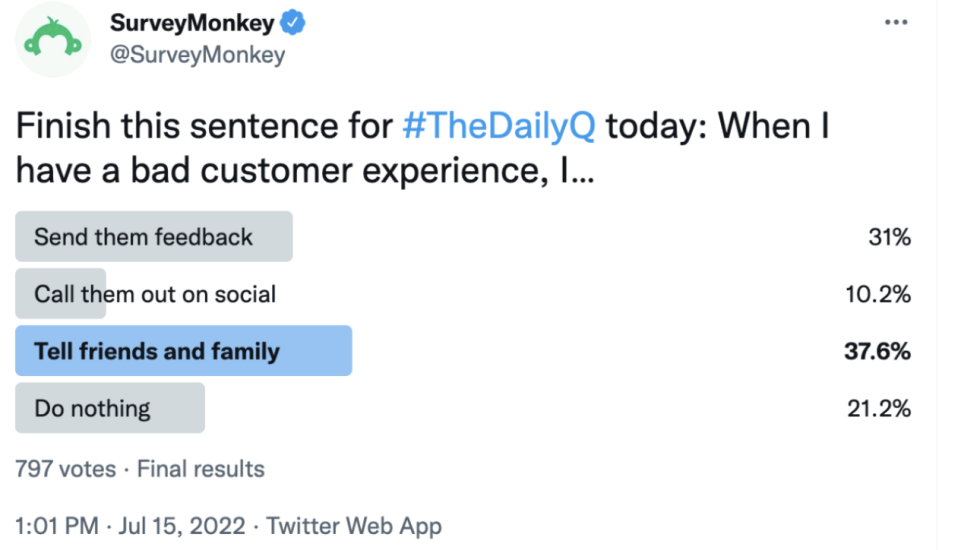Select the 'Do nothing' poll option
This screenshot has width=980, height=550.
[x=110, y=408]
